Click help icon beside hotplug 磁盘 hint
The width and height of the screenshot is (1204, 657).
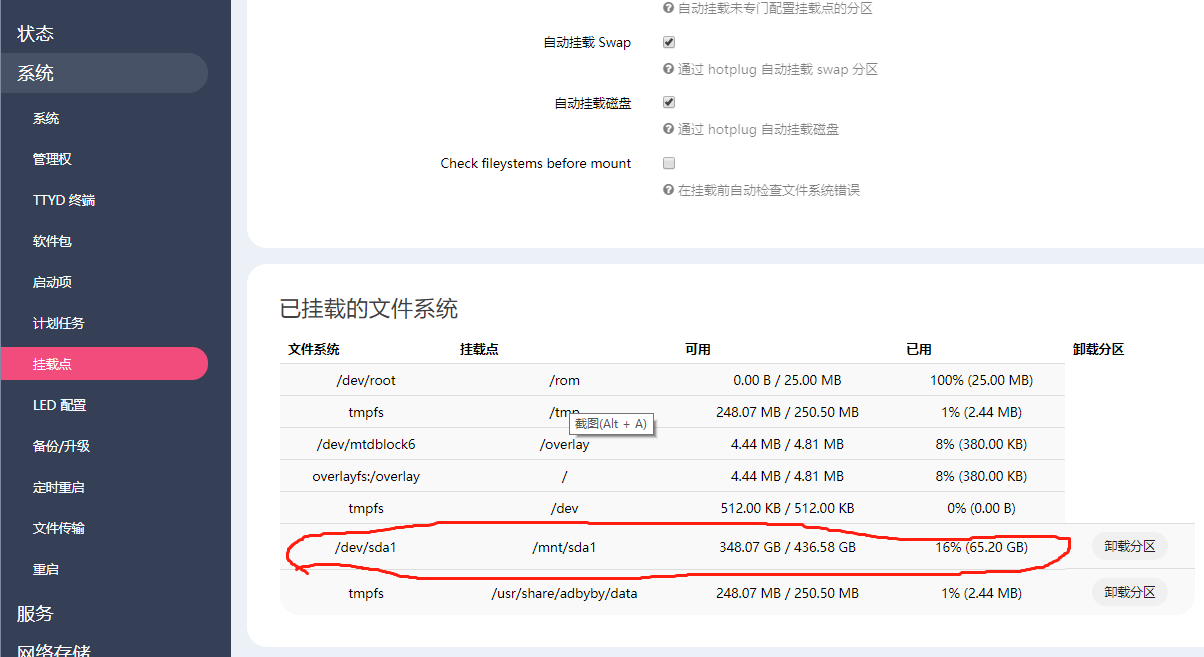[x=668, y=130]
